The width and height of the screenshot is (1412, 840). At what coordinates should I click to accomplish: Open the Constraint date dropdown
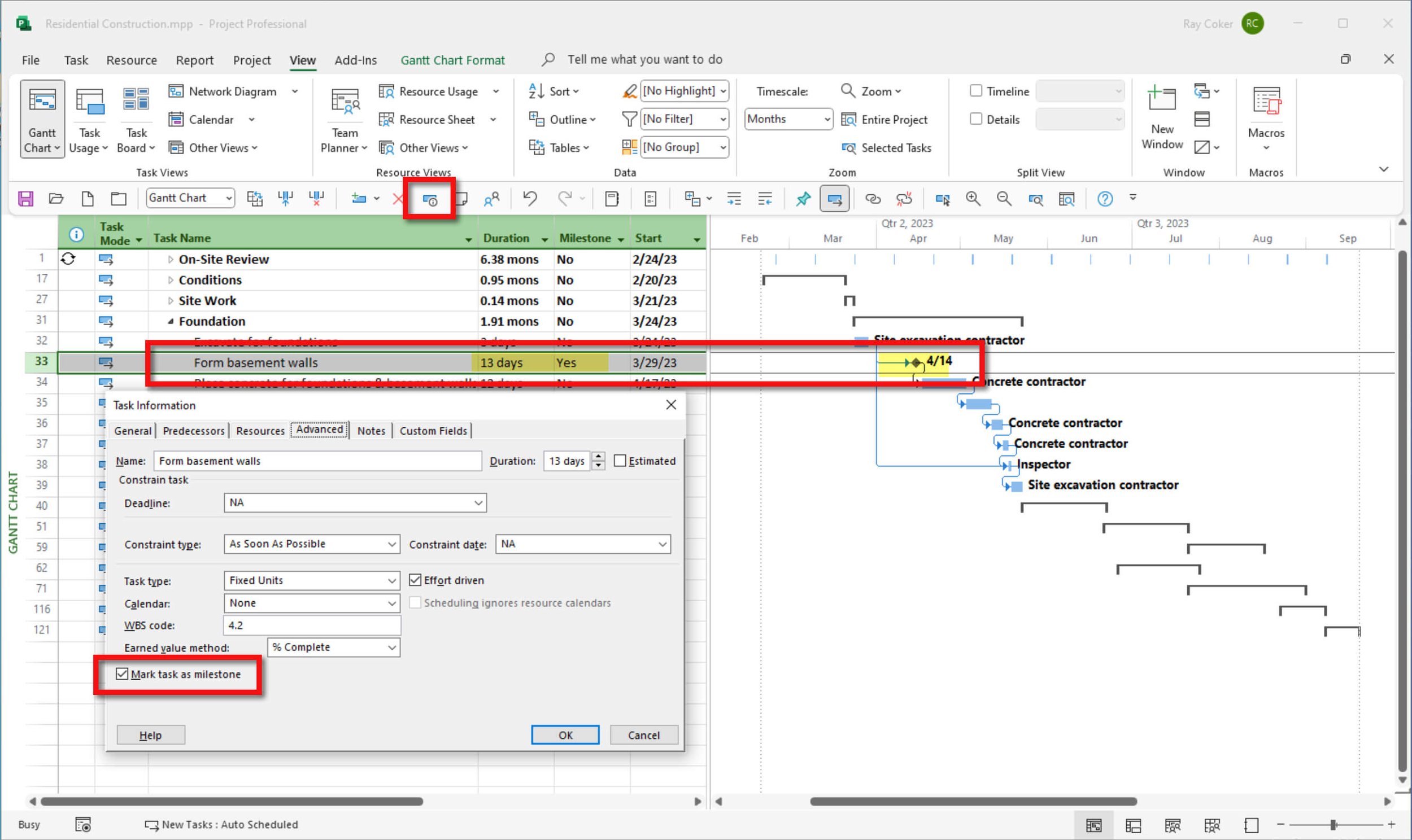(663, 544)
